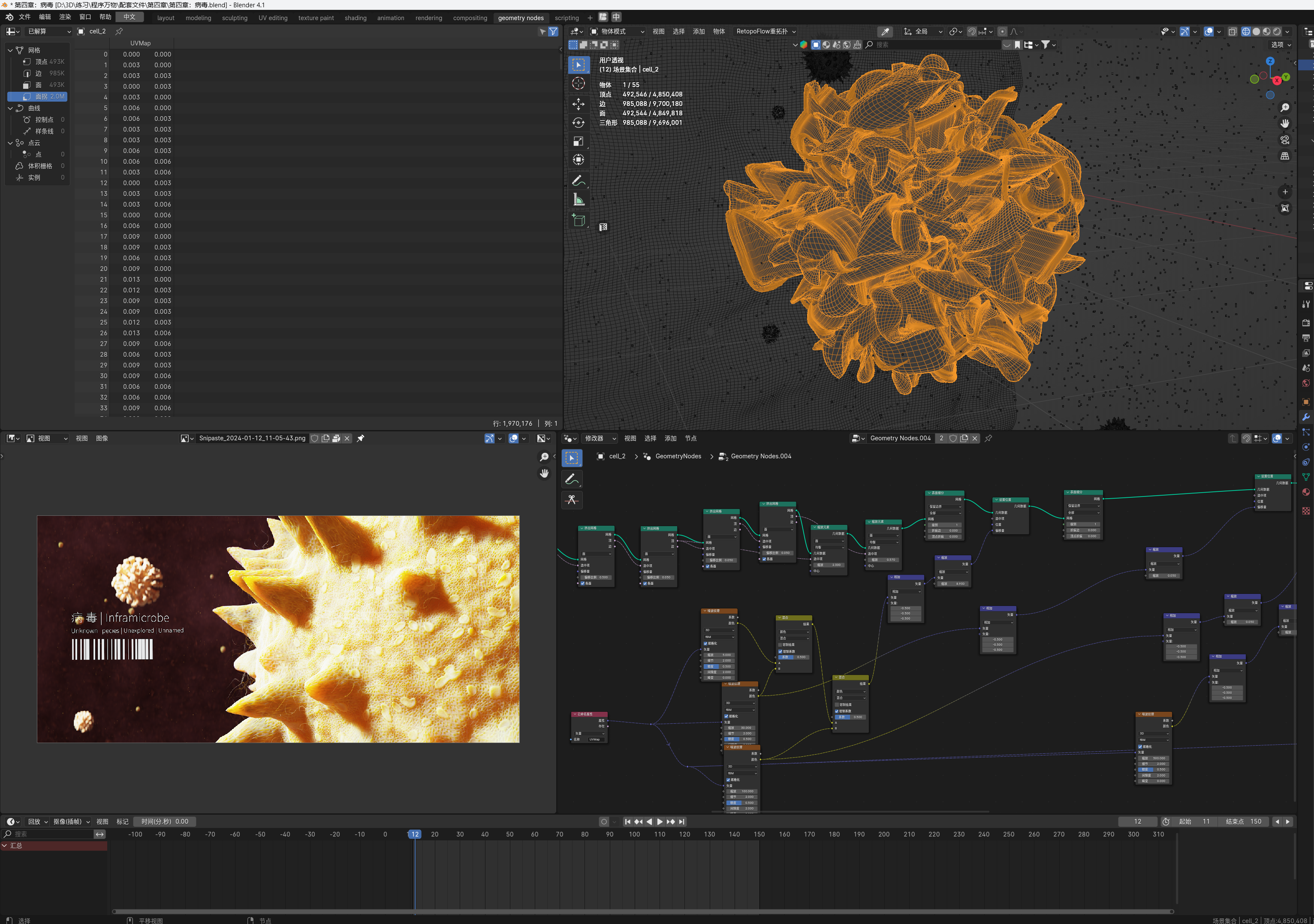Image resolution: width=1314 pixels, height=924 pixels.
Task: Pick the Annotate tool in the node editor
Action: pyautogui.click(x=572, y=479)
